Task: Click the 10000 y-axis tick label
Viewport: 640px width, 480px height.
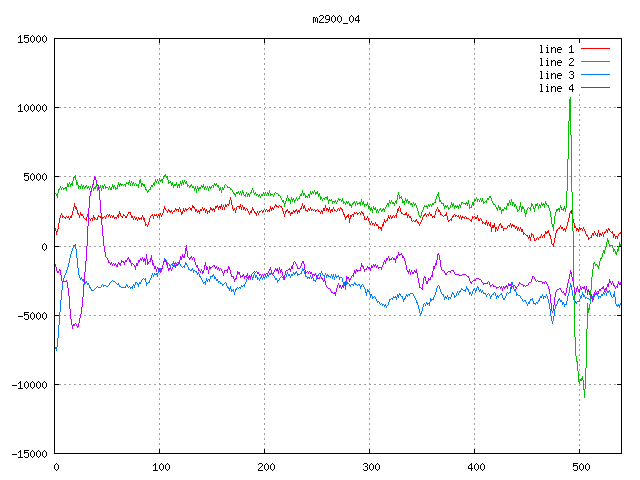Action: pyautogui.click(x=32, y=108)
